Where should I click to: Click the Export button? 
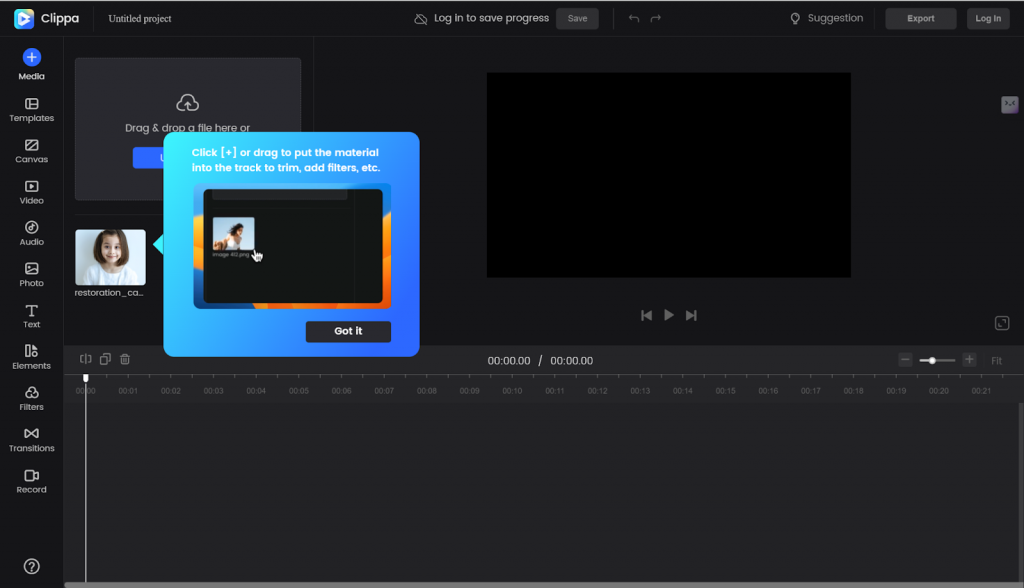(x=921, y=18)
